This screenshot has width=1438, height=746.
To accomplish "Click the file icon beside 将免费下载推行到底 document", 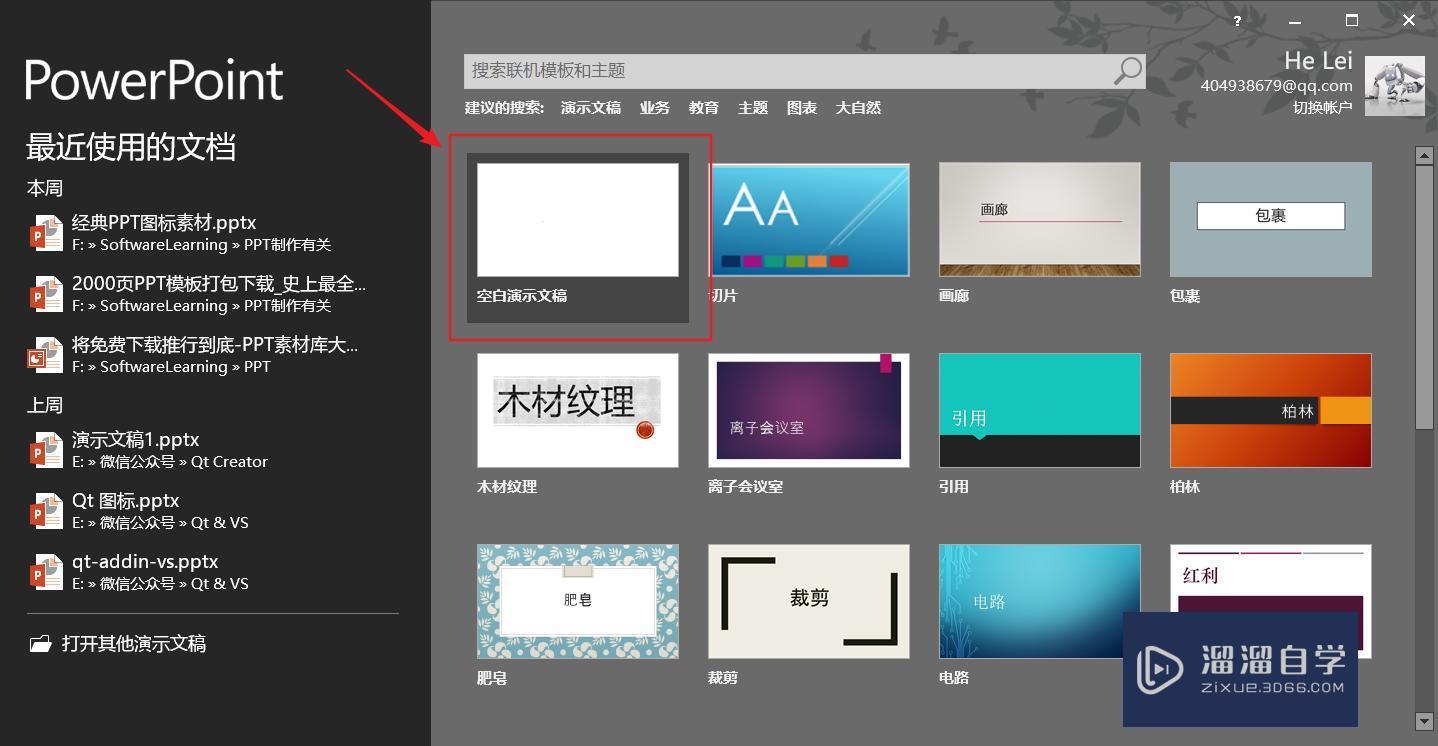I will pos(43,354).
